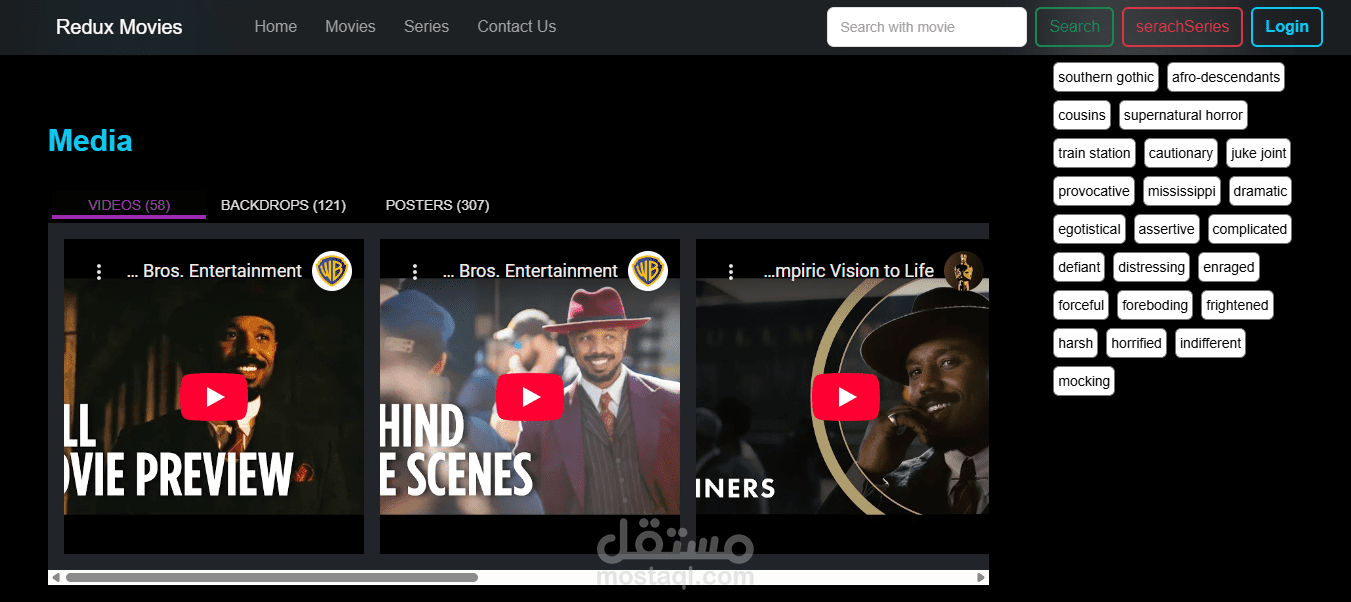The height and width of the screenshot is (602, 1351).
Task: Select the forceful keyword tag
Action: (x=1081, y=305)
